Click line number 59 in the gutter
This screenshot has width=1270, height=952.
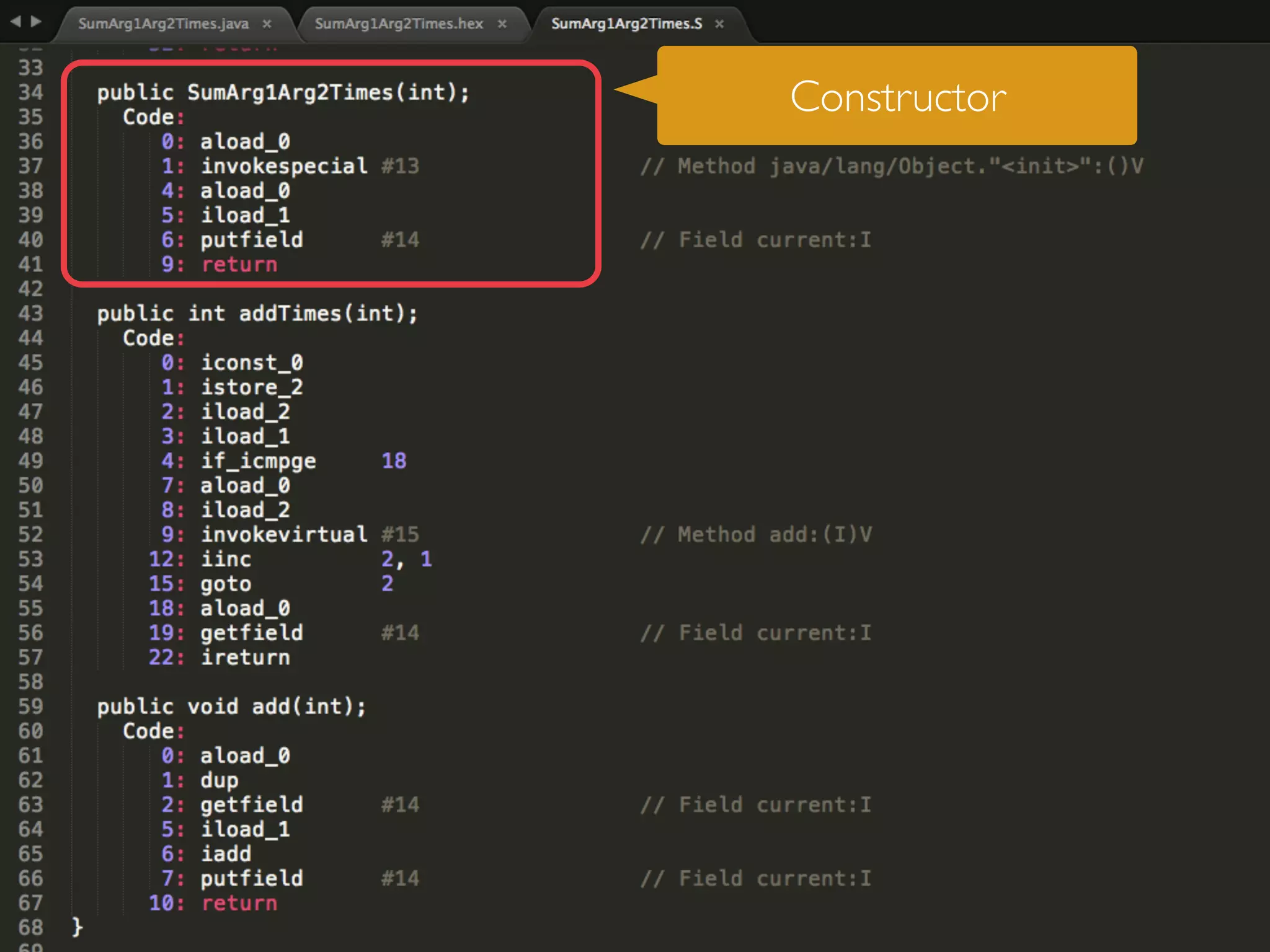pos(31,707)
